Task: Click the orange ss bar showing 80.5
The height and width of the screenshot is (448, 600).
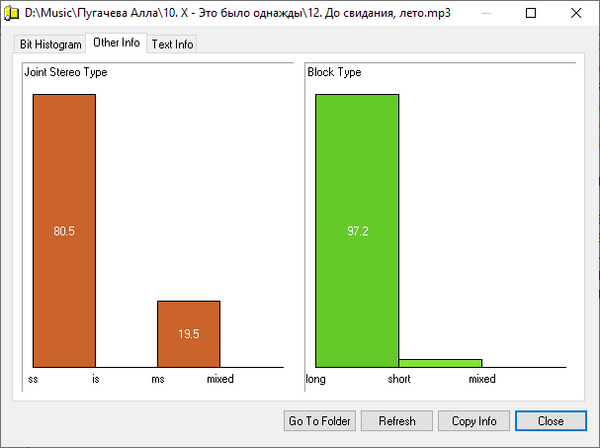Action: coord(64,230)
